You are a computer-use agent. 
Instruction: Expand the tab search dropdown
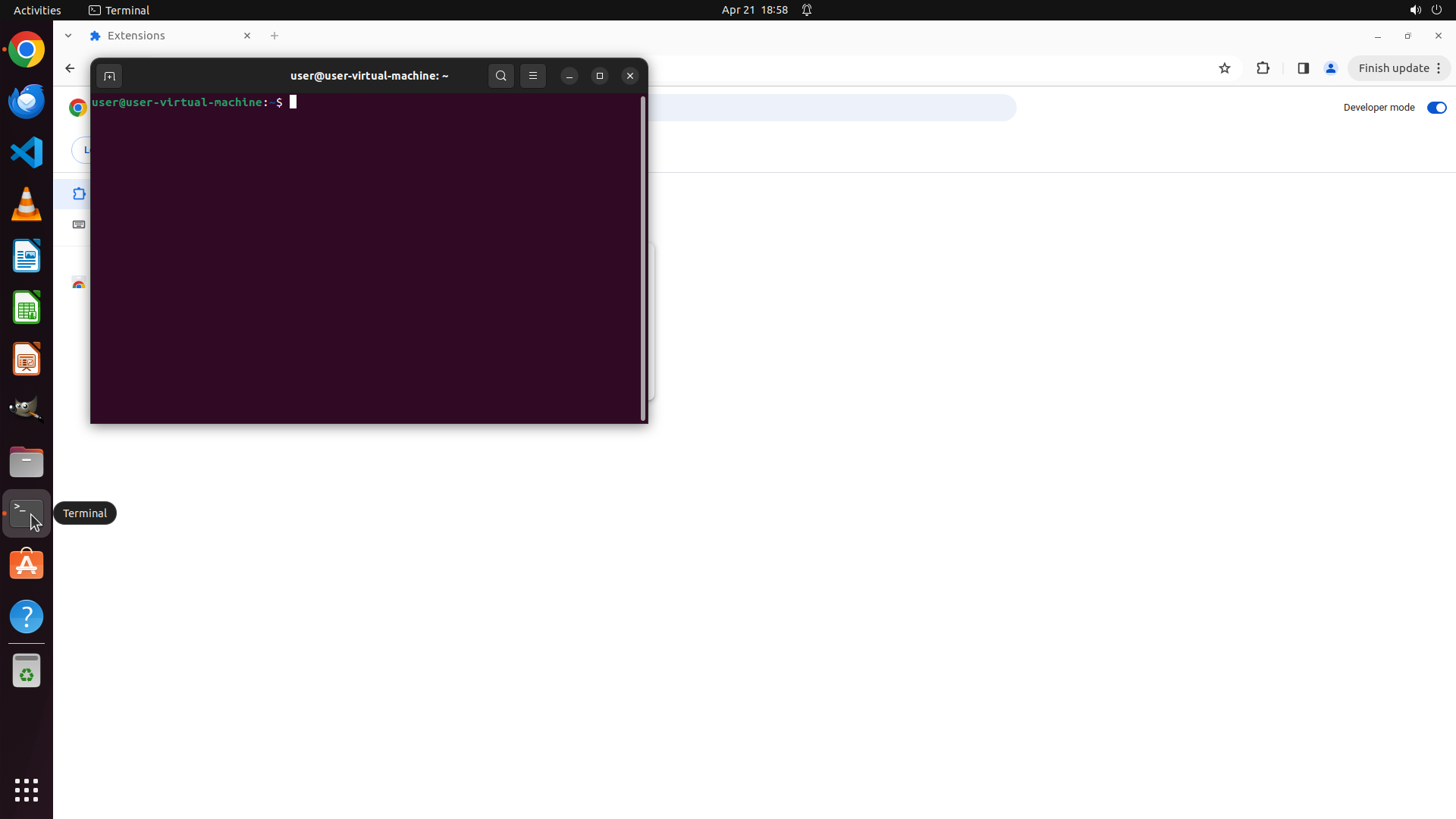pyautogui.click(x=68, y=36)
